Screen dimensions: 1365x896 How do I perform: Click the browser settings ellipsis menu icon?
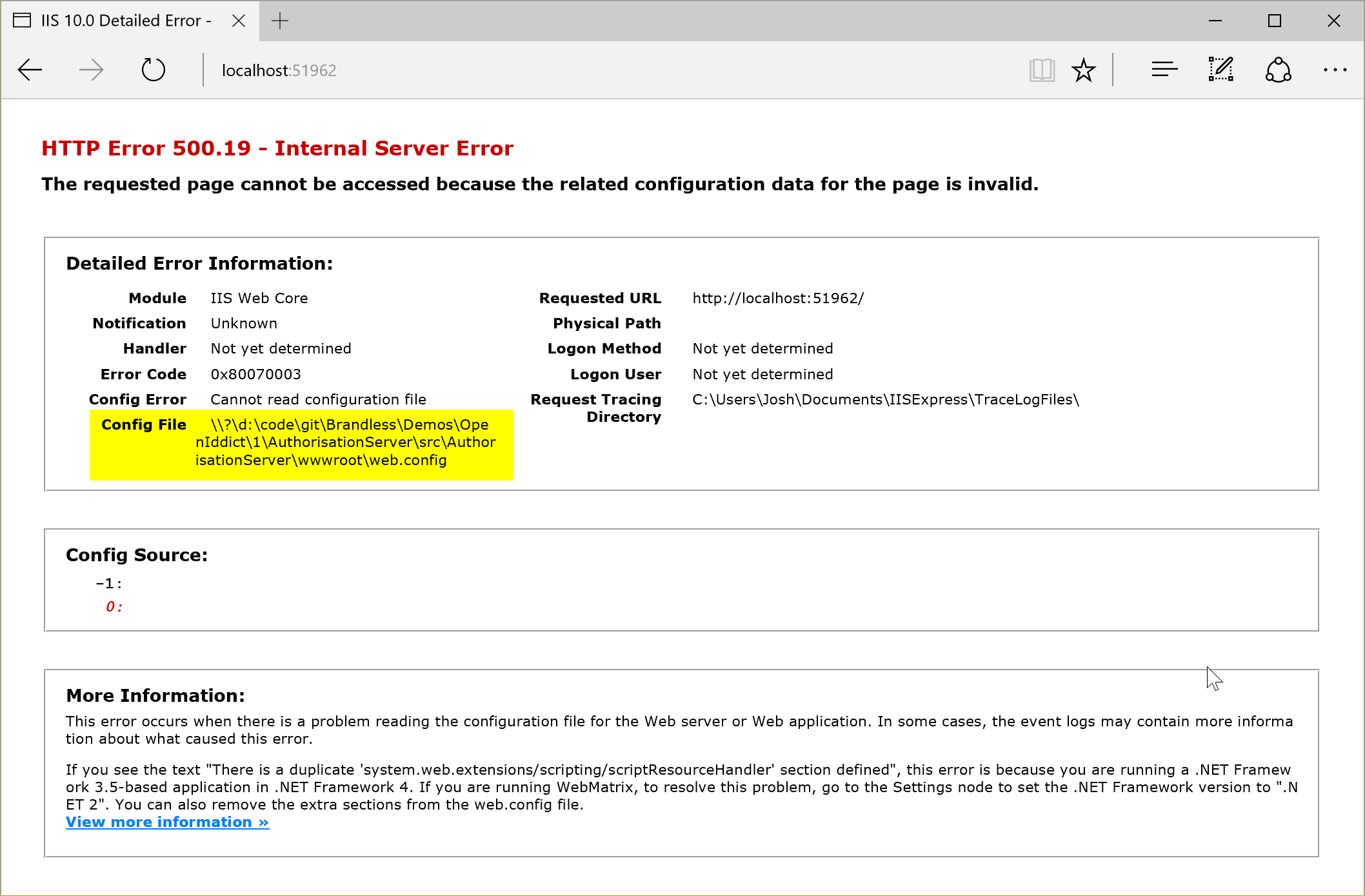coord(1335,69)
